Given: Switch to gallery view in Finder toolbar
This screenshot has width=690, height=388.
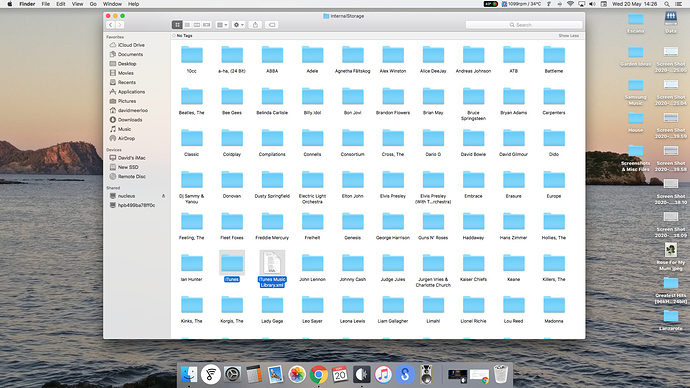Looking at the screenshot, I should [x=206, y=25].
